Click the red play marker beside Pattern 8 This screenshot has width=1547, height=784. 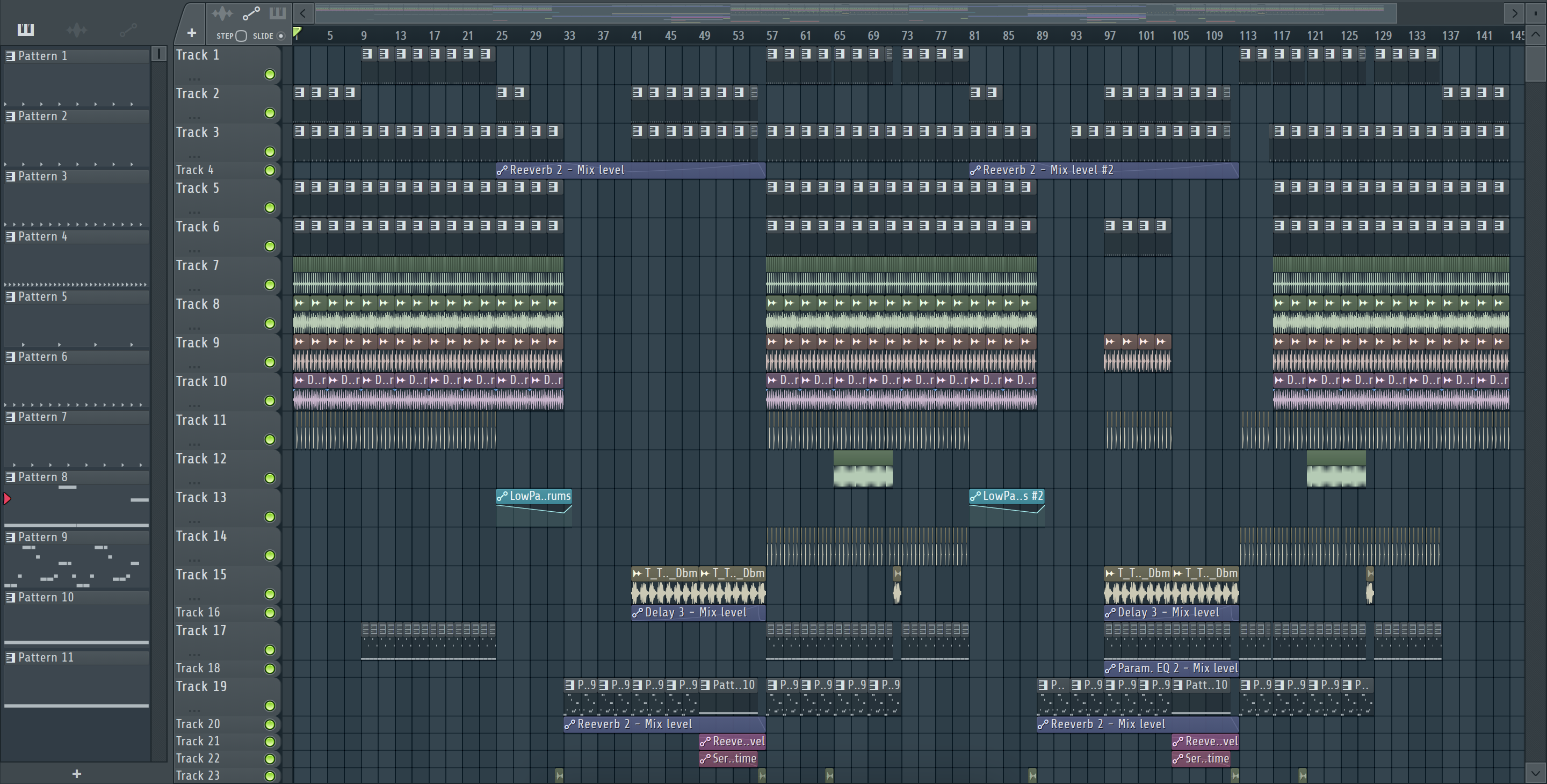[7, 498]
